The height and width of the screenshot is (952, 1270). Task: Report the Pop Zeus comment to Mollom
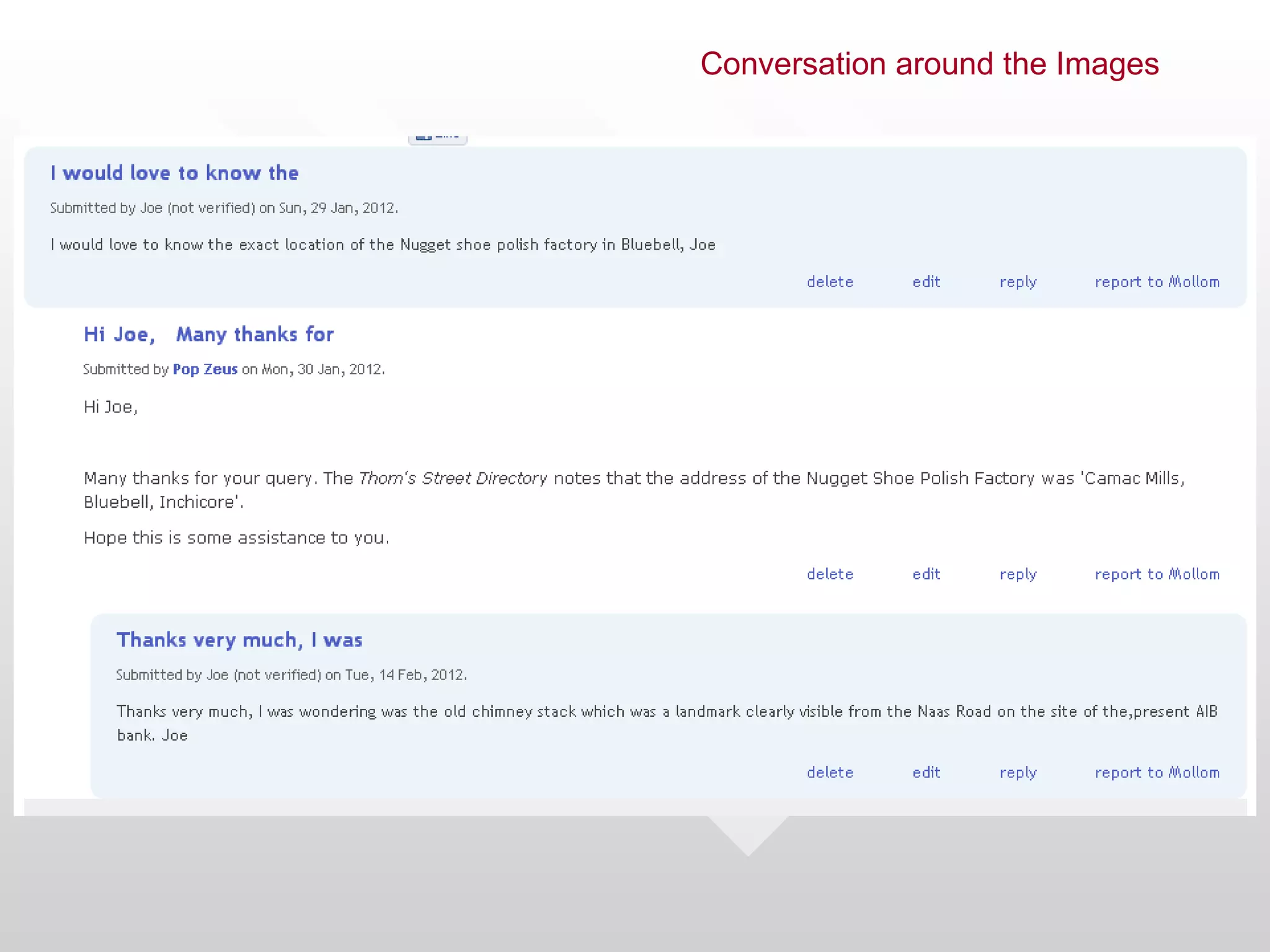[1157, 575]
